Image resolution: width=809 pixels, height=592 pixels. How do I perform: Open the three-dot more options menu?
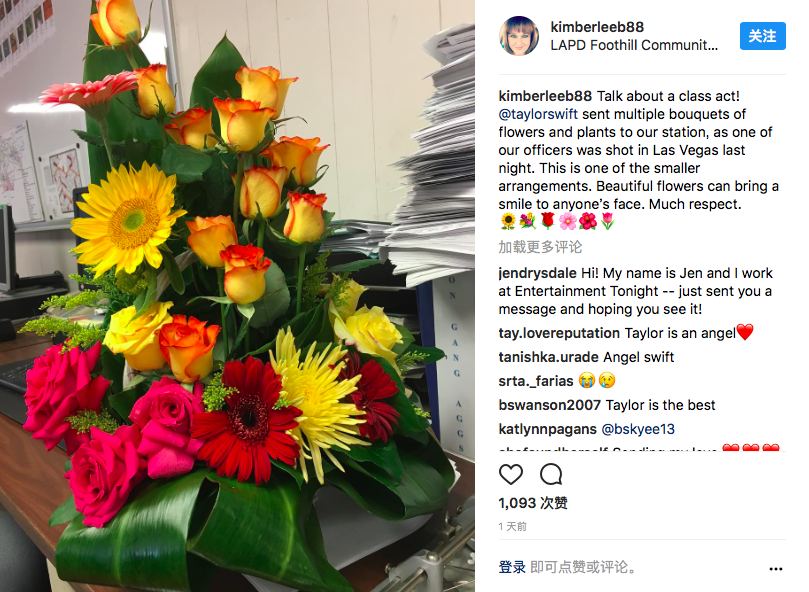coord(775,569)
